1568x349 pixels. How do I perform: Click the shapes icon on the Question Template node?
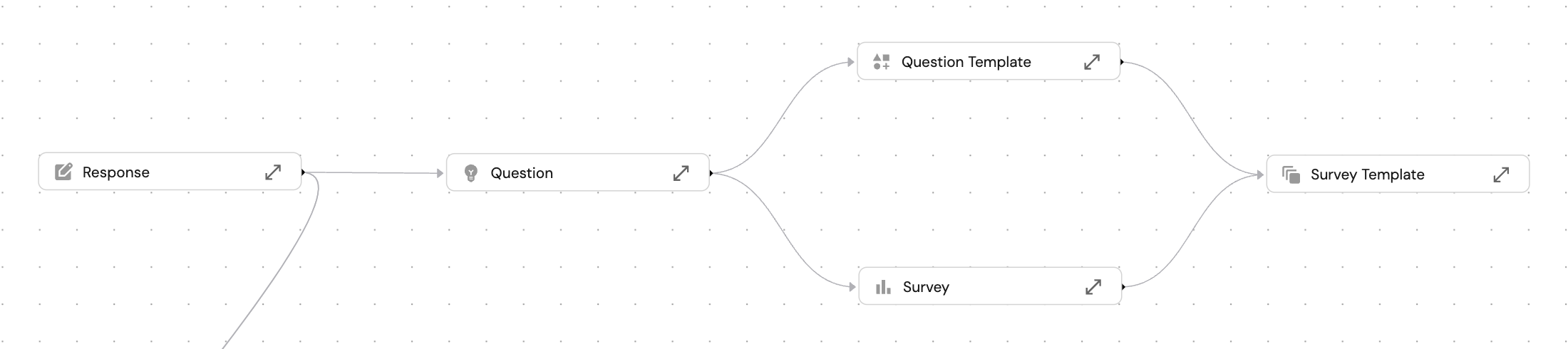coord(882,62)
